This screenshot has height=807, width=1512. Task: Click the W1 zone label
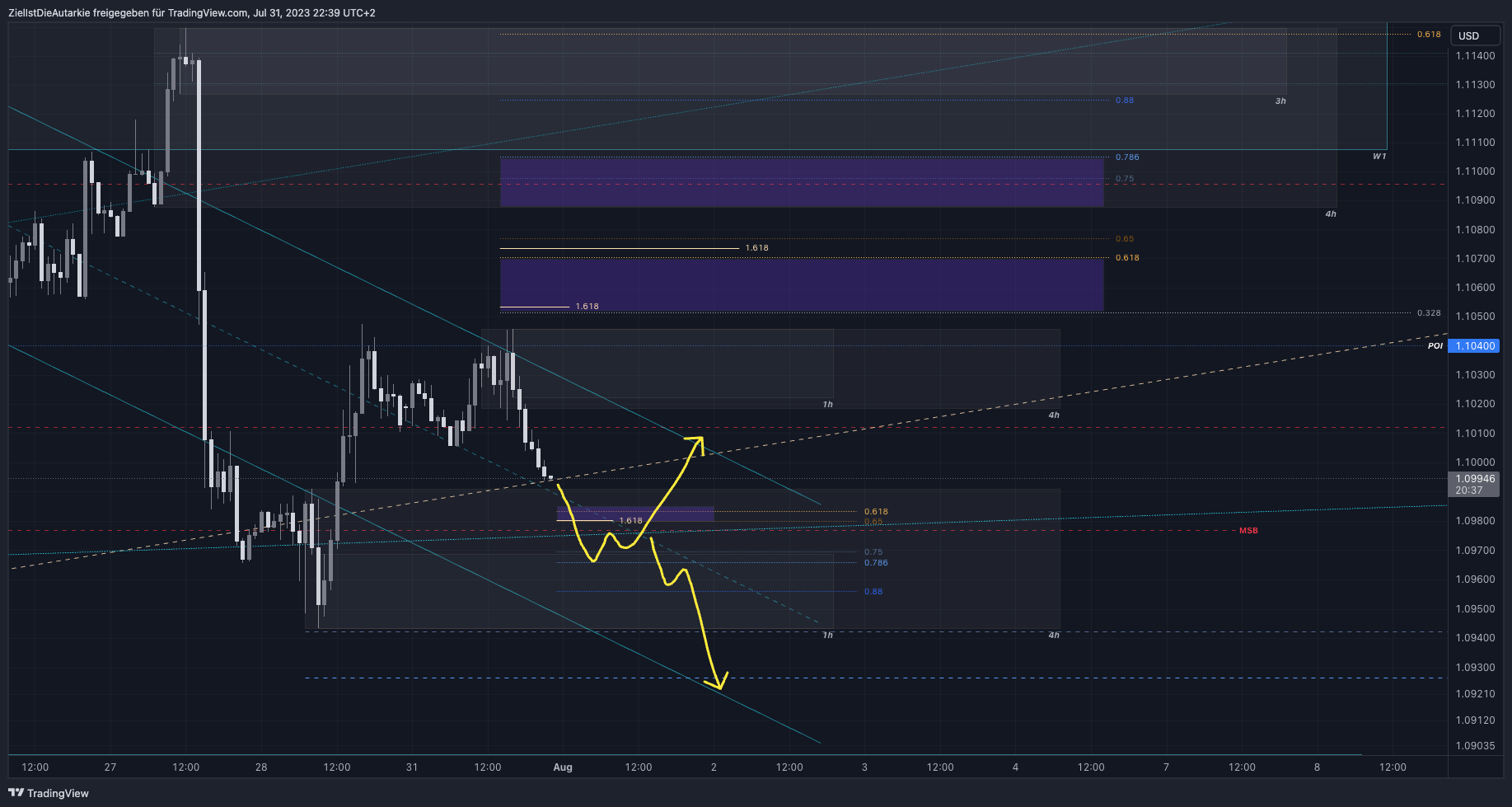tap(1379, 157)
